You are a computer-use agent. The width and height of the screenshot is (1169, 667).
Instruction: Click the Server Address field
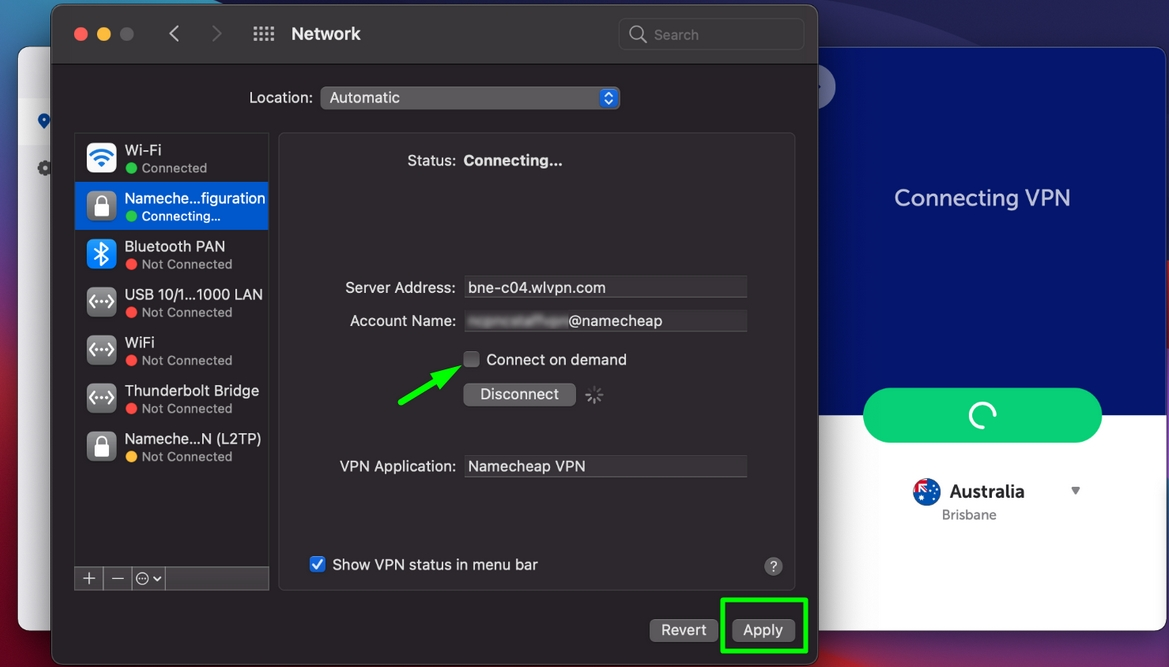pos(605,287)
